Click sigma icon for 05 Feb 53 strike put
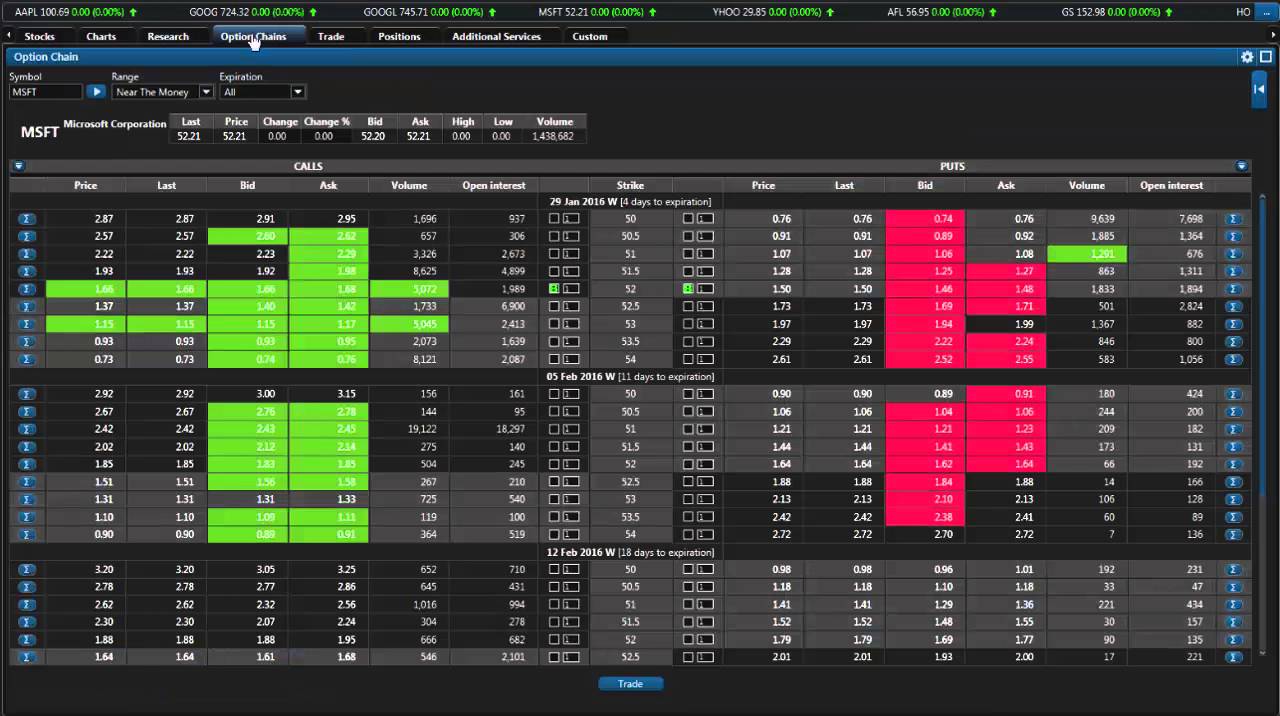This screenshot has width=1280, height=716. pos(1234,499)
